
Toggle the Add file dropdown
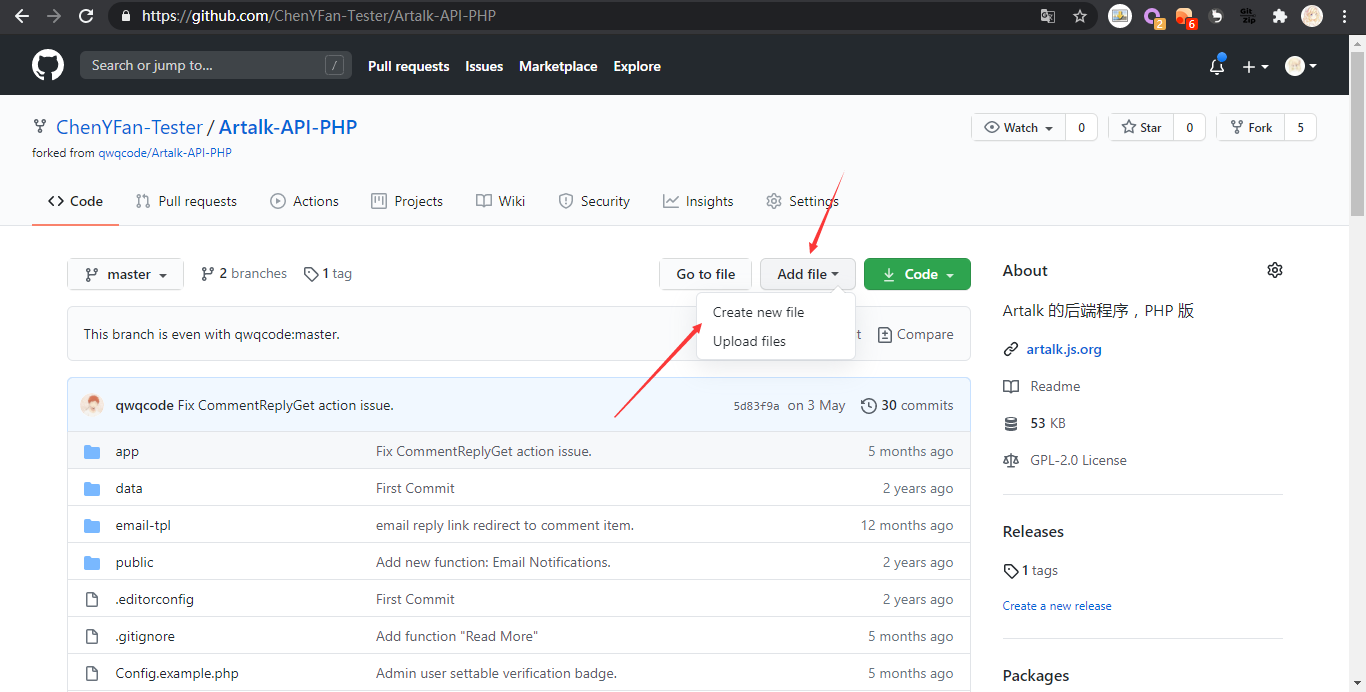[x=808, y=274]
